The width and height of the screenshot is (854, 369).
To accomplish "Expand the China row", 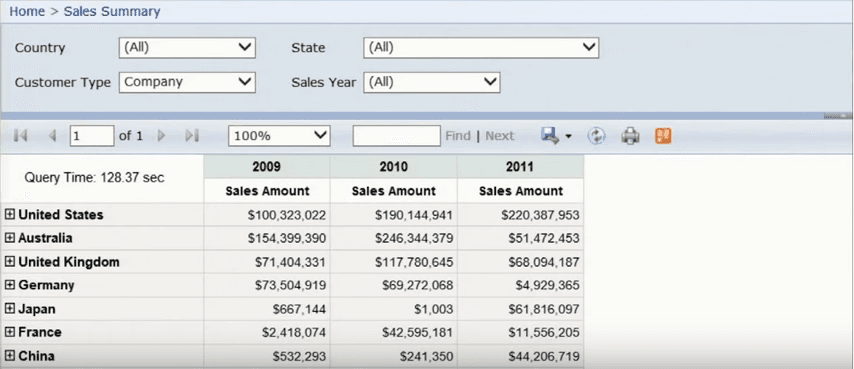I will click(9, 356).
